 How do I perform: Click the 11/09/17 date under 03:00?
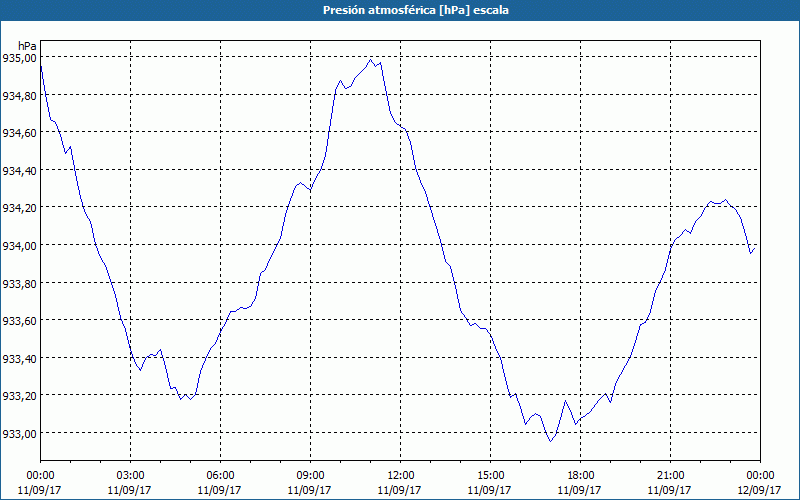coord(130,490)
